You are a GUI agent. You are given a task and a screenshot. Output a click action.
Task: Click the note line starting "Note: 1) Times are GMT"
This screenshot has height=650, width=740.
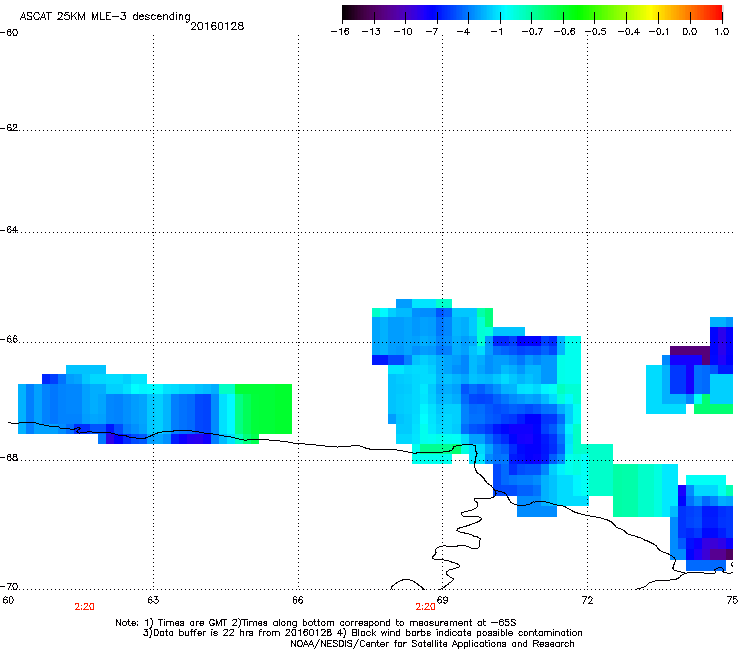[x=316, y=623]
